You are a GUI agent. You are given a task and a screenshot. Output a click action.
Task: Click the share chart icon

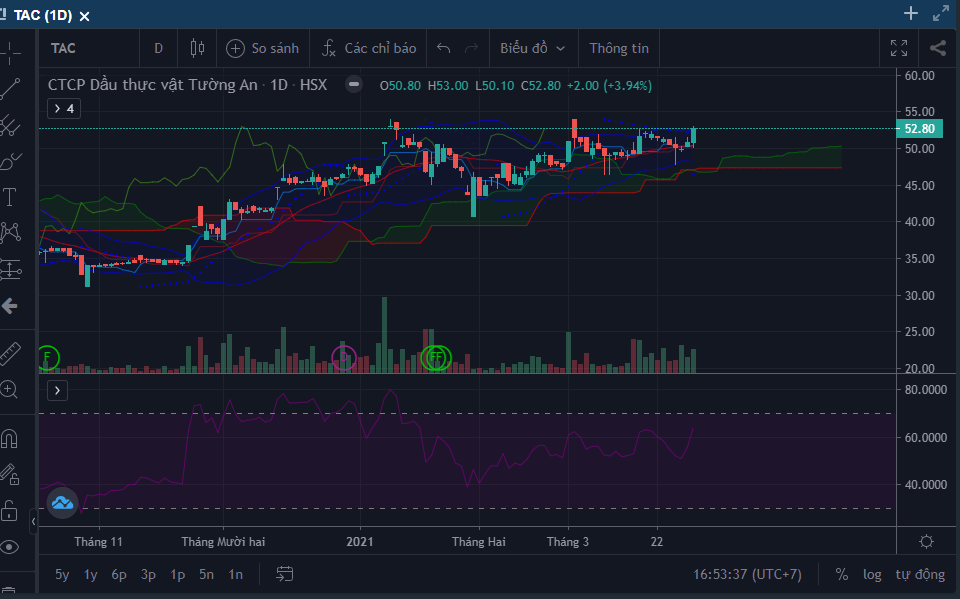pyautogui.click(x=938, y=48)
